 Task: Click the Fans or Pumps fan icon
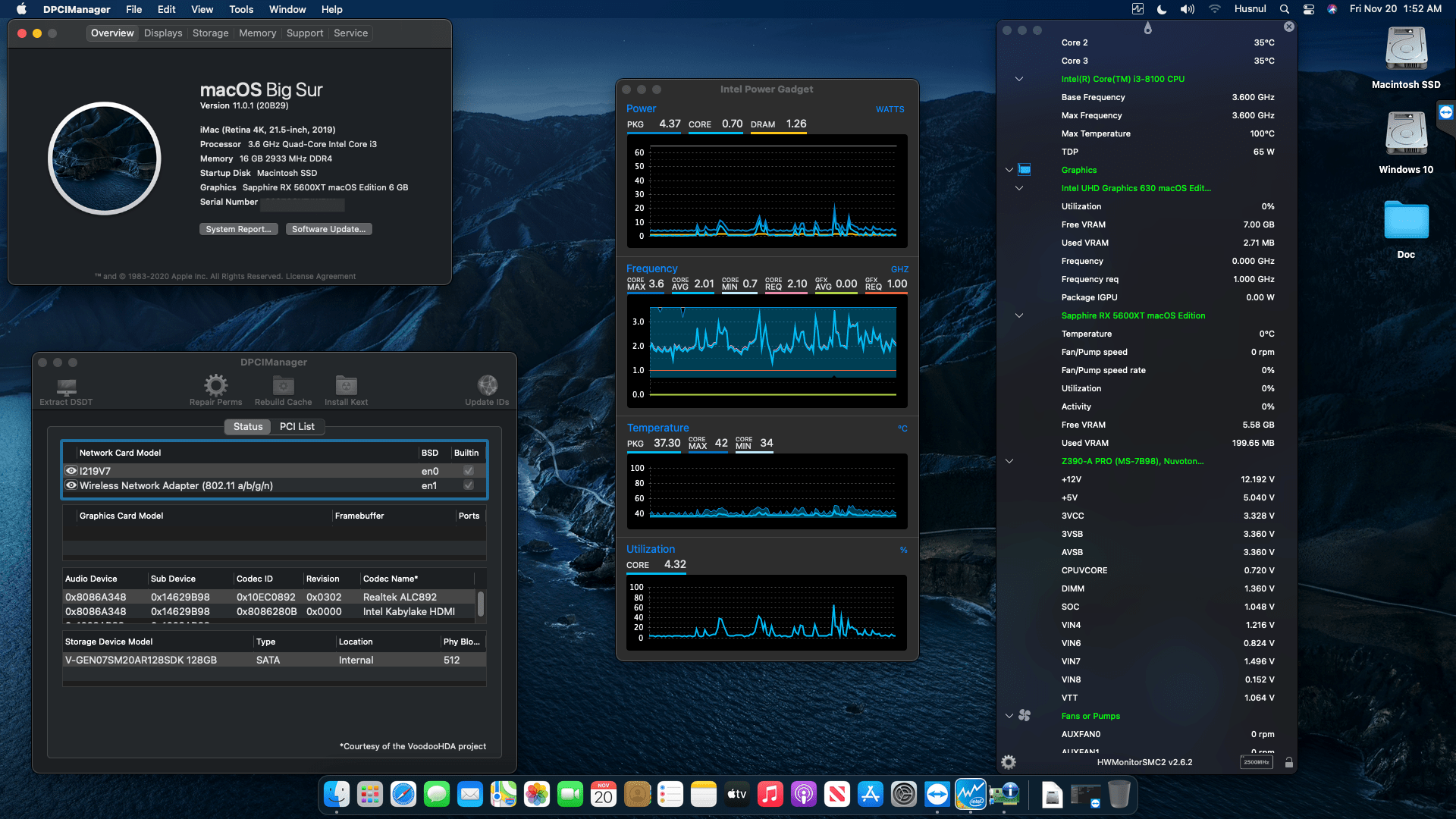pyautogui.click(x=1025, y=715)
